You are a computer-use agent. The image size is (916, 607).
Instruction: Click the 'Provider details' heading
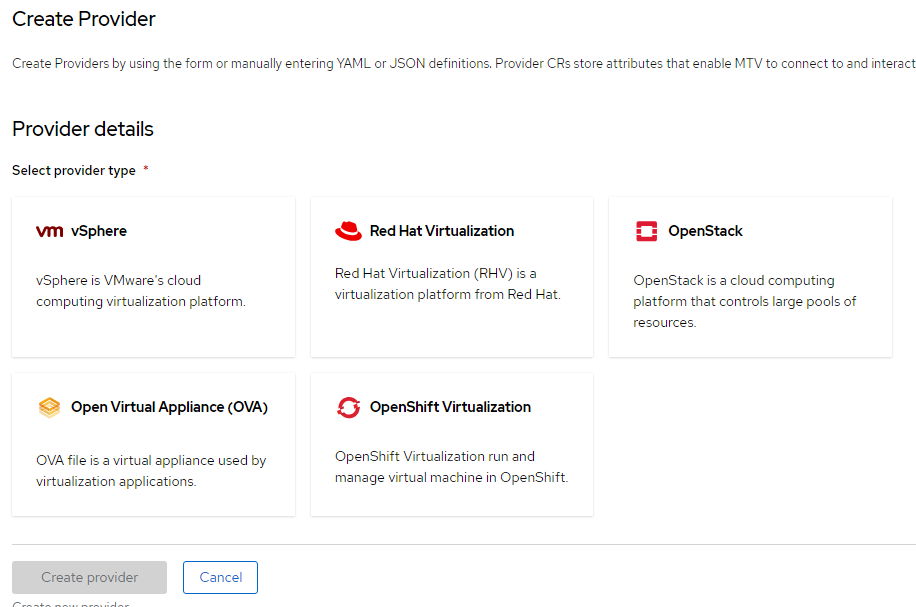coord(83,129)
